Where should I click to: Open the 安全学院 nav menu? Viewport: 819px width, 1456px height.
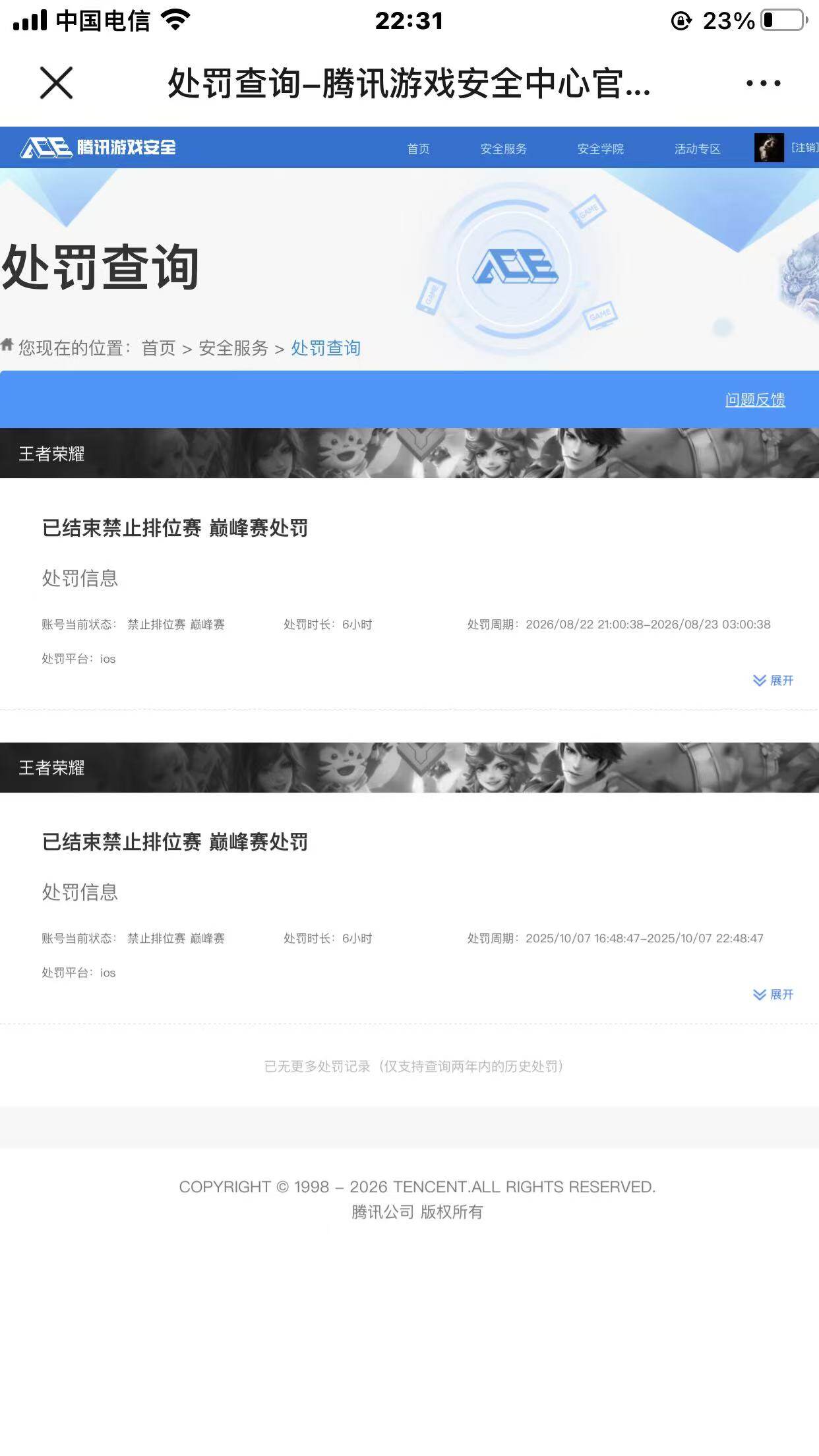click(x=600, y=148)
